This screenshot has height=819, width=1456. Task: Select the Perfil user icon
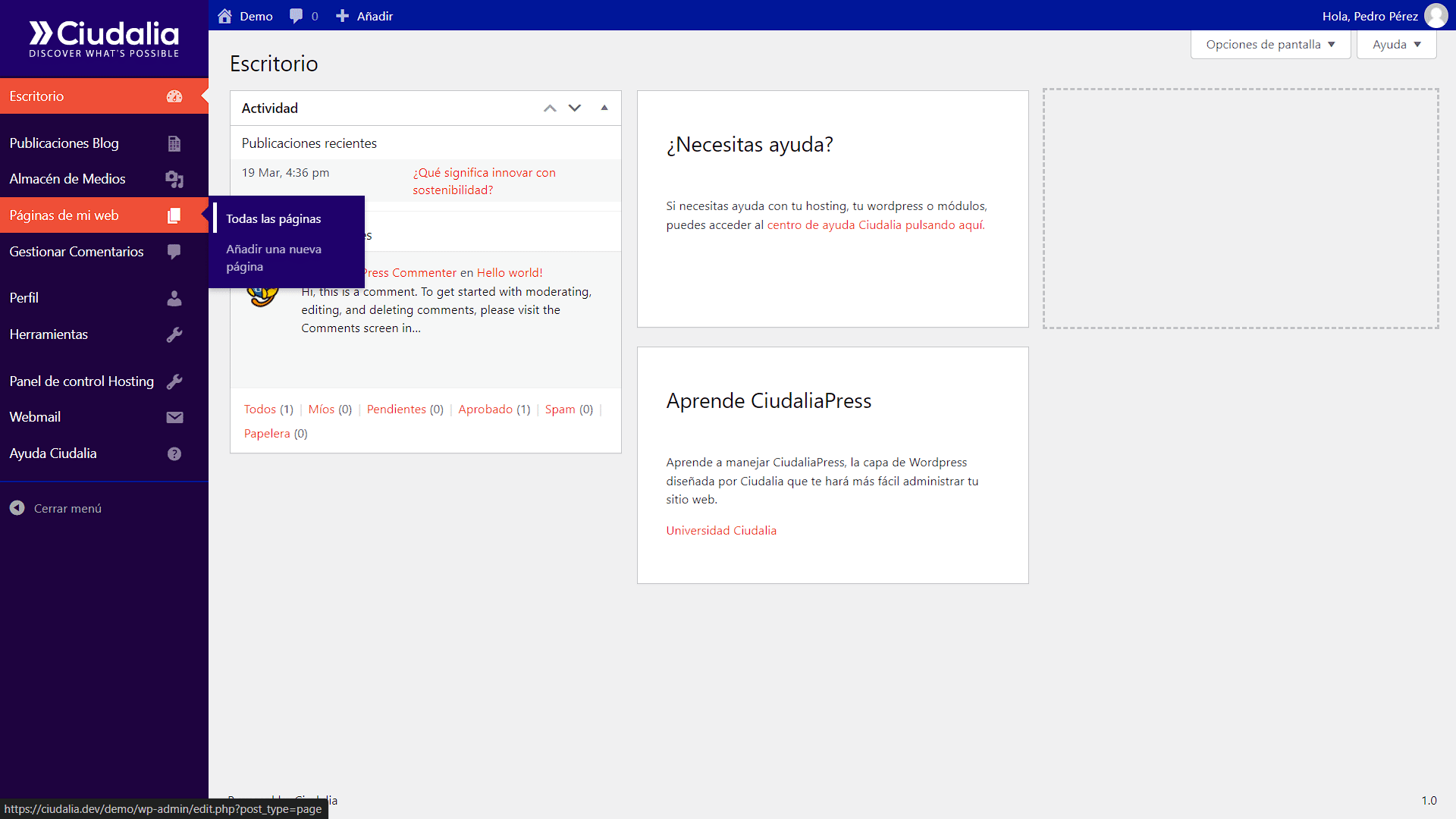point(174,298)
